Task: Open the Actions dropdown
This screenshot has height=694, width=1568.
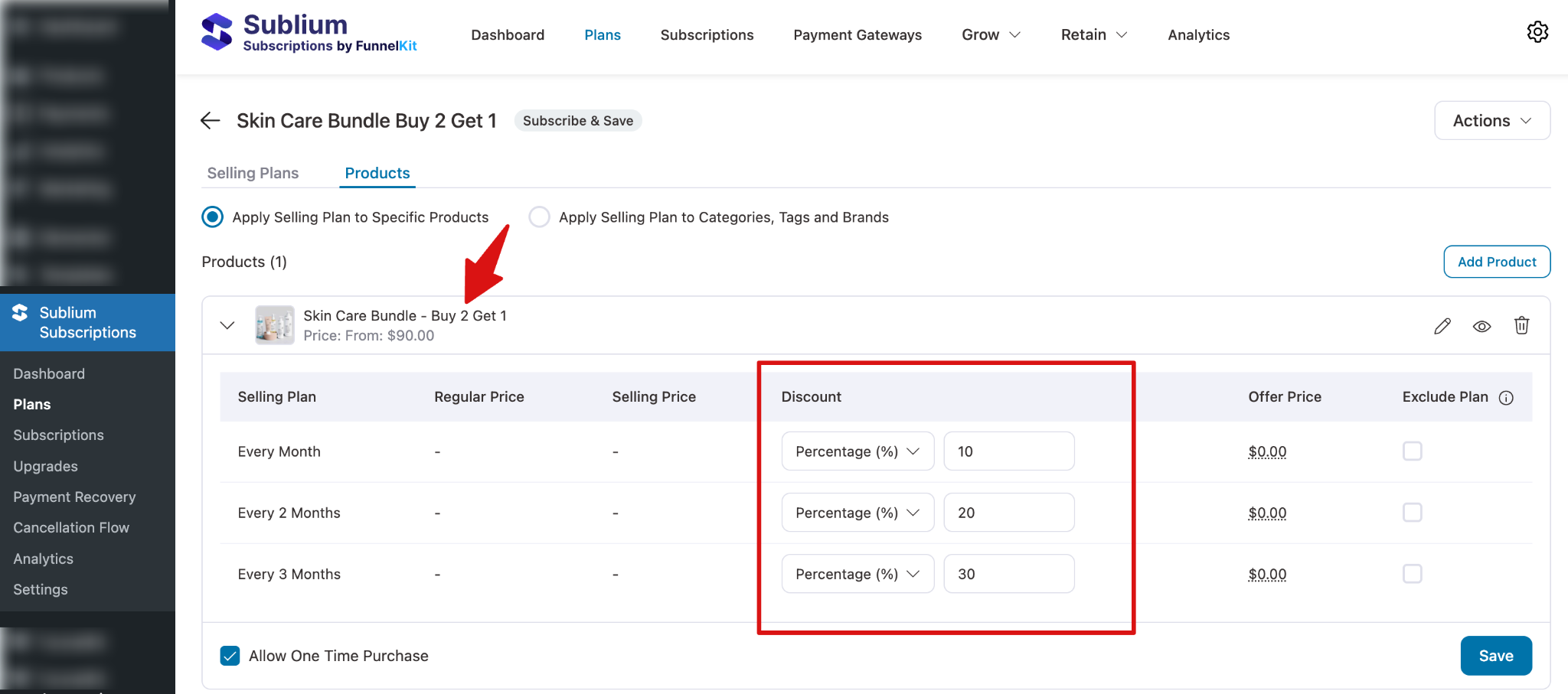Action: [x=1491, y=120]
